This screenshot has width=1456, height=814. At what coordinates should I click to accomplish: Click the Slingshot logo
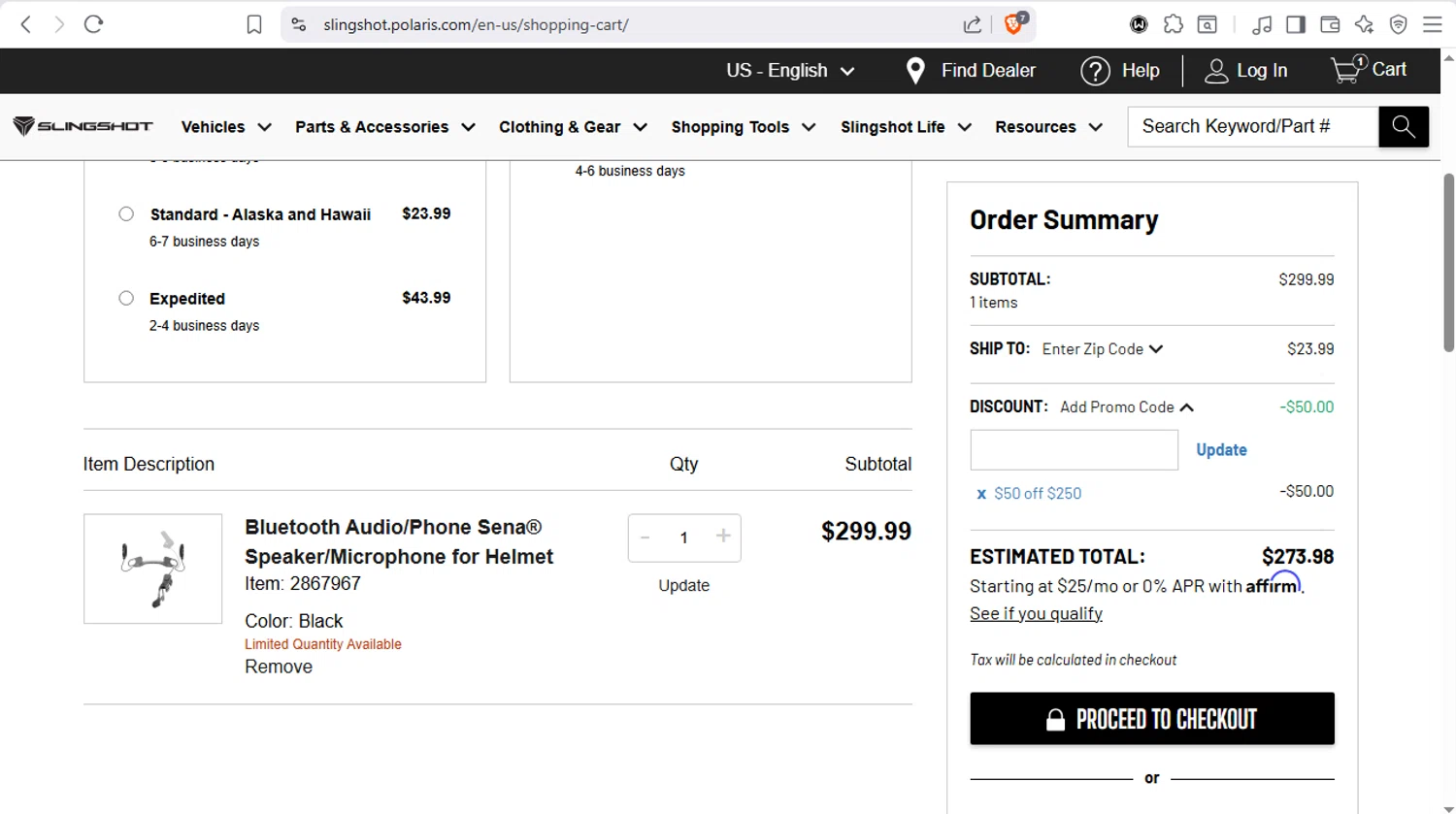83,126
